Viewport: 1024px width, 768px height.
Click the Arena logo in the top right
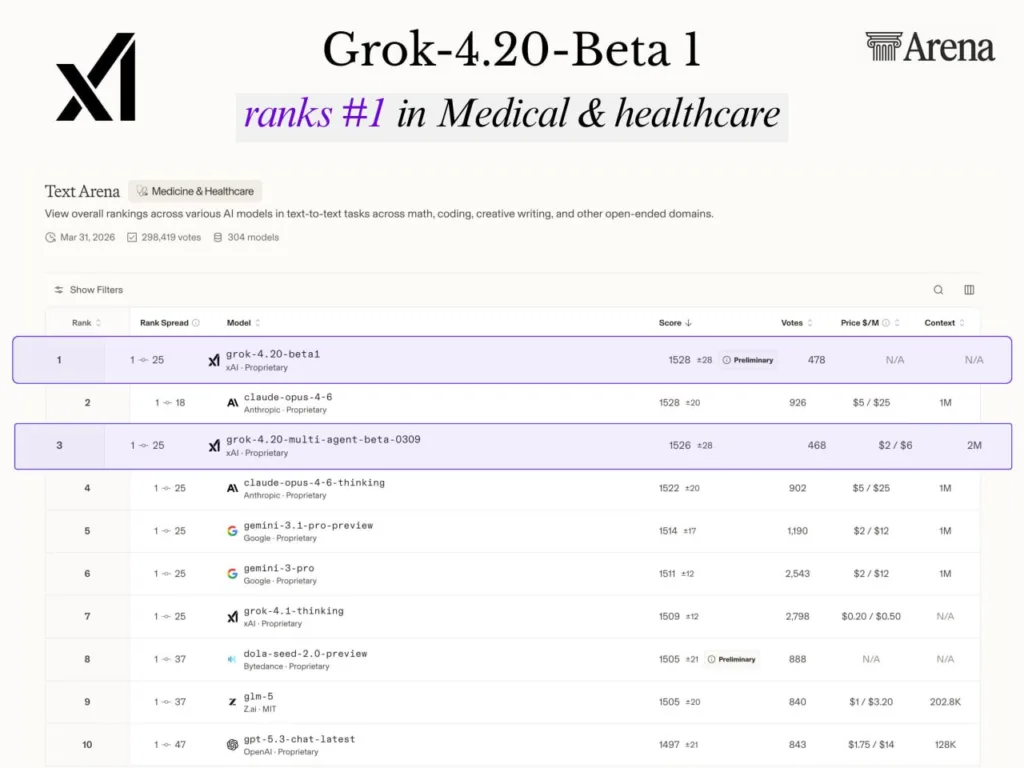pyautogui.click(x=929, y=46)
